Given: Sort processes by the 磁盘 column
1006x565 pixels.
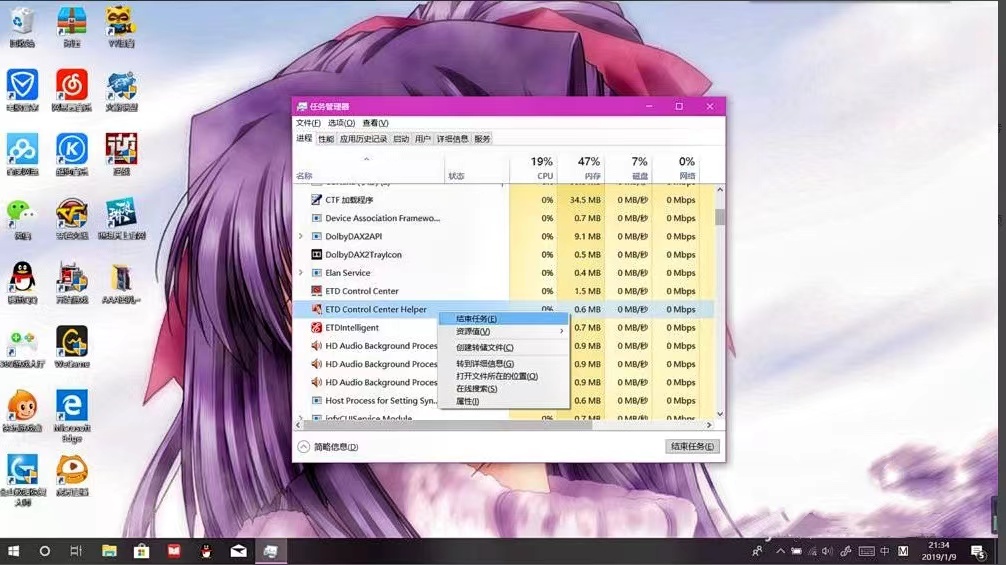Looking at the screenshot, I should 628,167.
